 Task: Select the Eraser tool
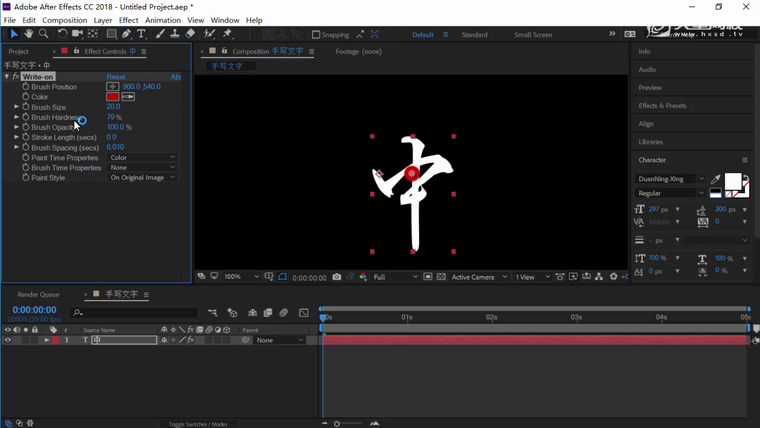tap(190, 34)
